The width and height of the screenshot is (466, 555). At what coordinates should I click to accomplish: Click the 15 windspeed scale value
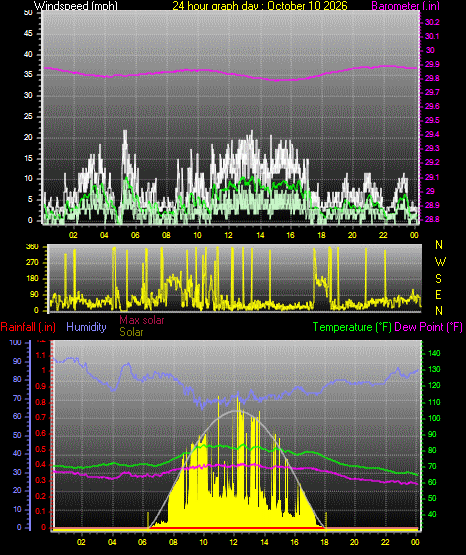(x=28, y=158)
